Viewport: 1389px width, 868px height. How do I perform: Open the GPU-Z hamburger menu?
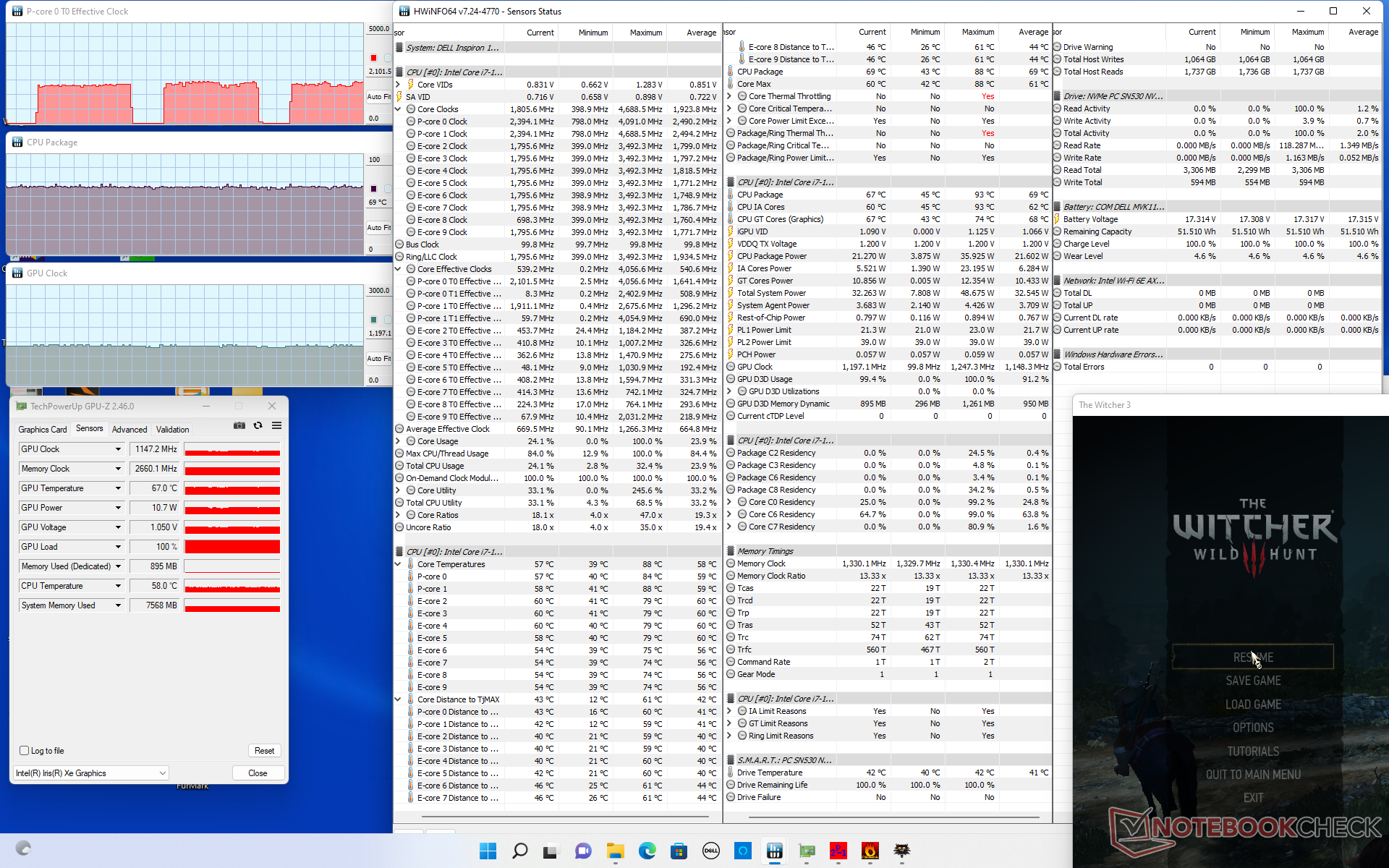point(276,425)
